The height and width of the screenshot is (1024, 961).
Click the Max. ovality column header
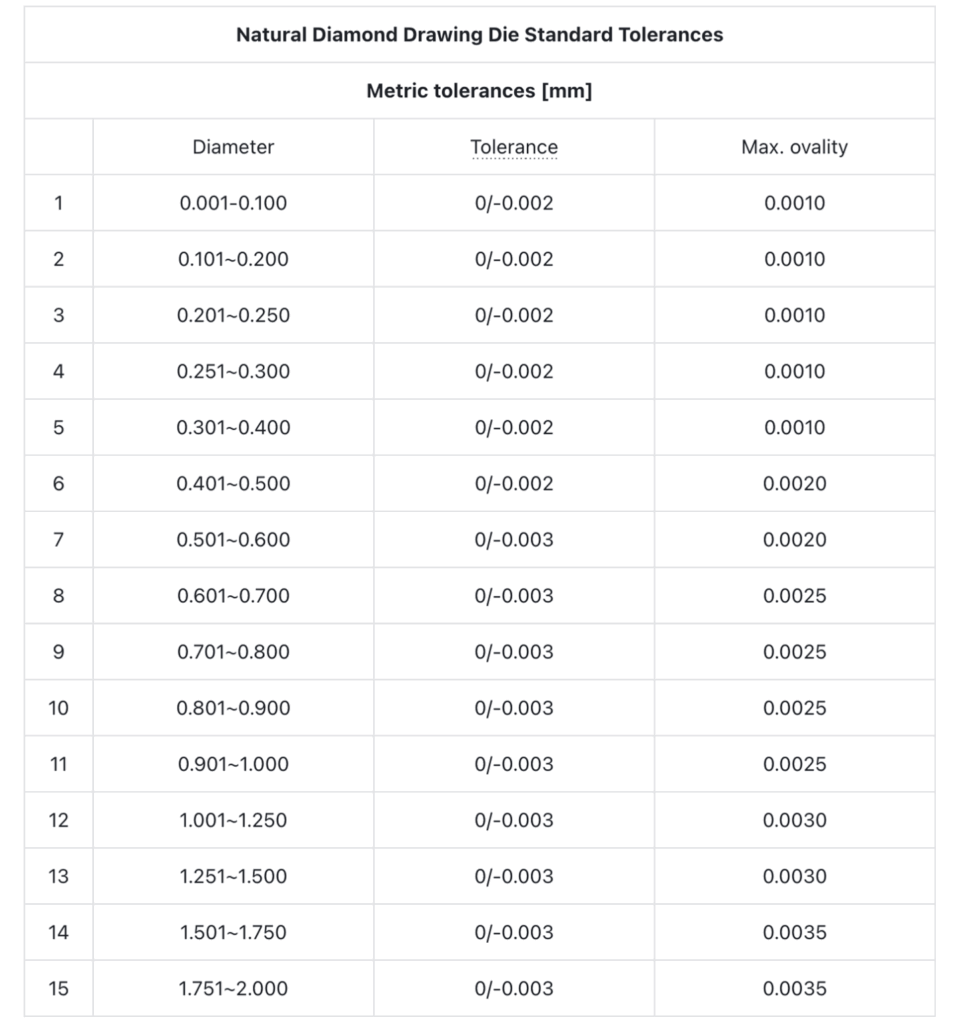click(x=794, y=147)
